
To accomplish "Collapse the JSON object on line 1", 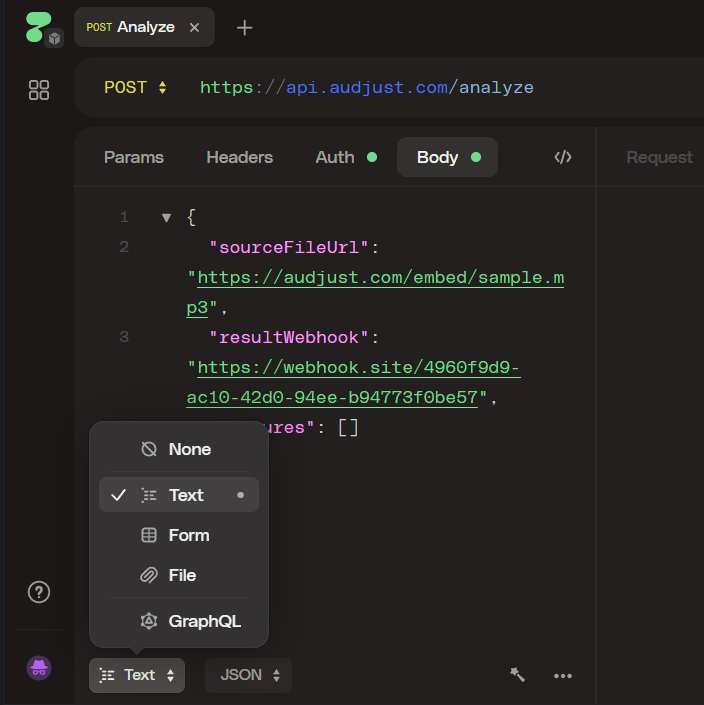I will (x=166, y=217).
